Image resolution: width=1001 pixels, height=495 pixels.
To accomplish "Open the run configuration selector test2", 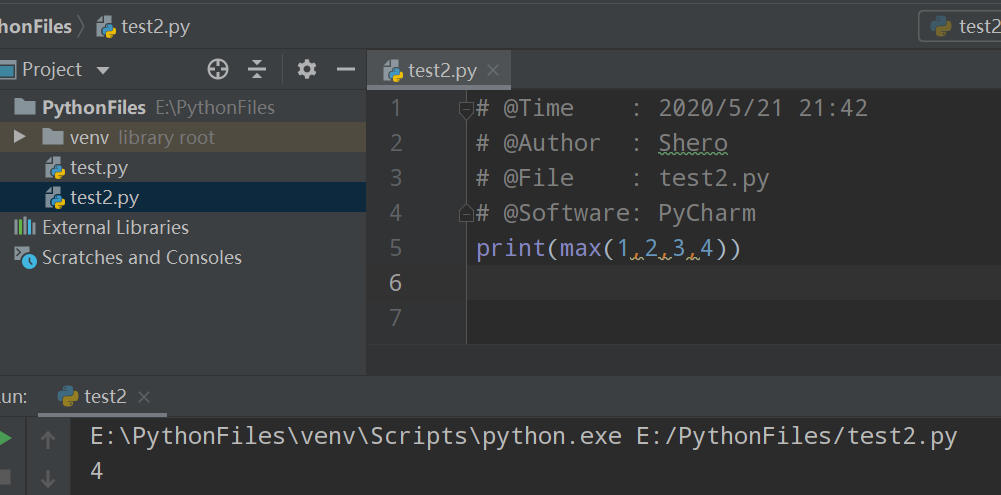I will point(960,26).
